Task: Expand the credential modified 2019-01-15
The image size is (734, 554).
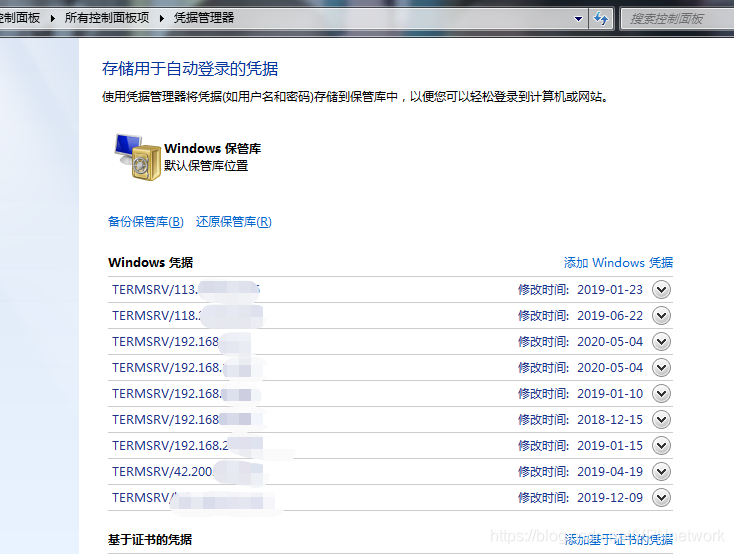Action: [661, 445]
